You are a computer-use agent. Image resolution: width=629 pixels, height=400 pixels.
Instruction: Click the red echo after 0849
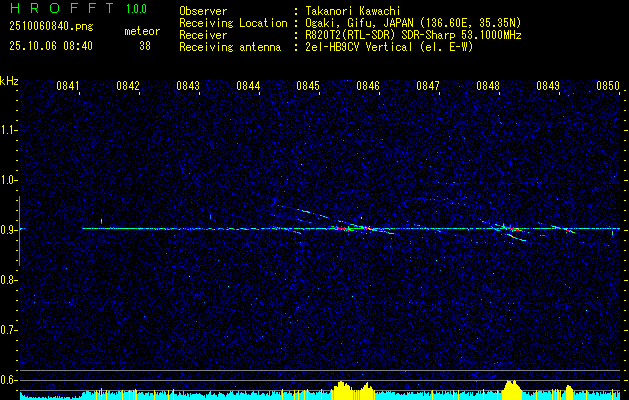tap(569, 231)
